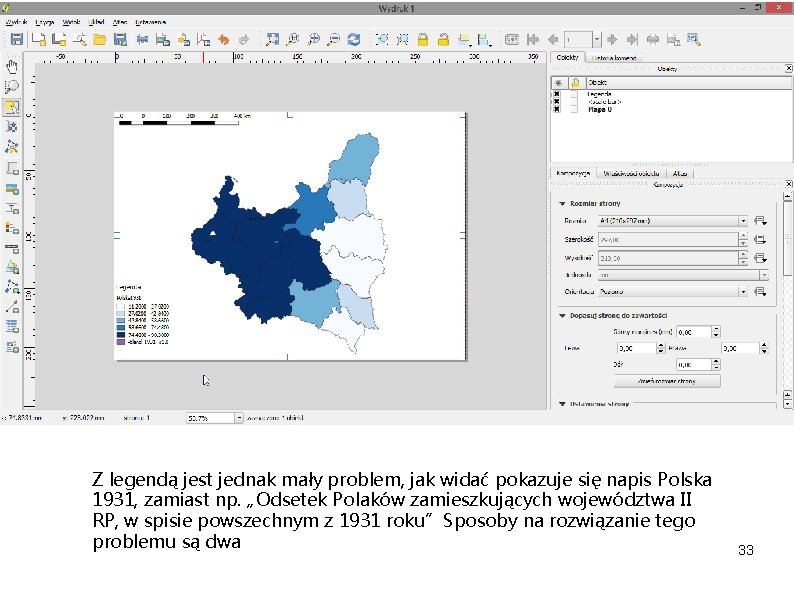Screen dimensions: 794x595
Task: Toggle visibility checkbox for Legenda item
Action: (x=556, y=93)
